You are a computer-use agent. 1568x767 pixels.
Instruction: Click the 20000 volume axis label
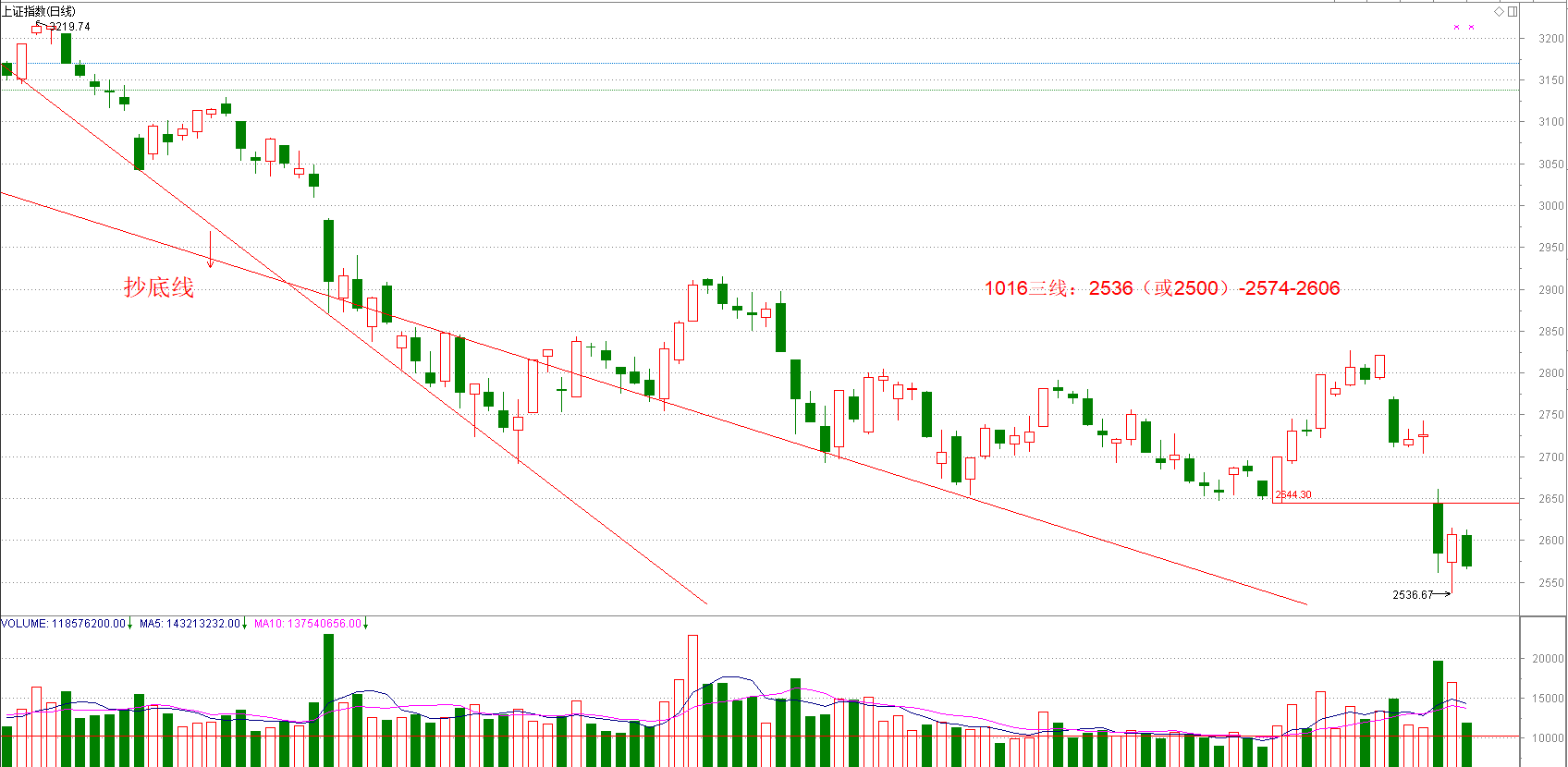coord(1549,659)
